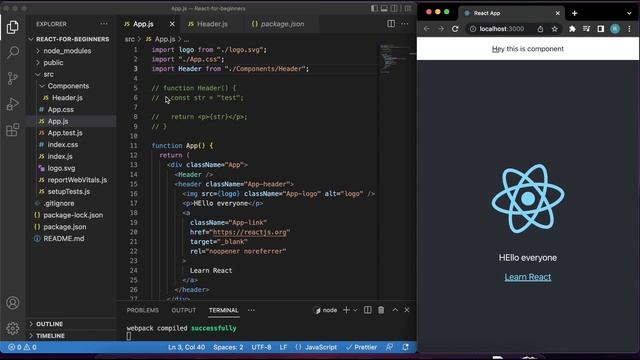Open the Extensions view
Image resolution: width=640 pixels, height=360 pixels.
pos(13,130)
